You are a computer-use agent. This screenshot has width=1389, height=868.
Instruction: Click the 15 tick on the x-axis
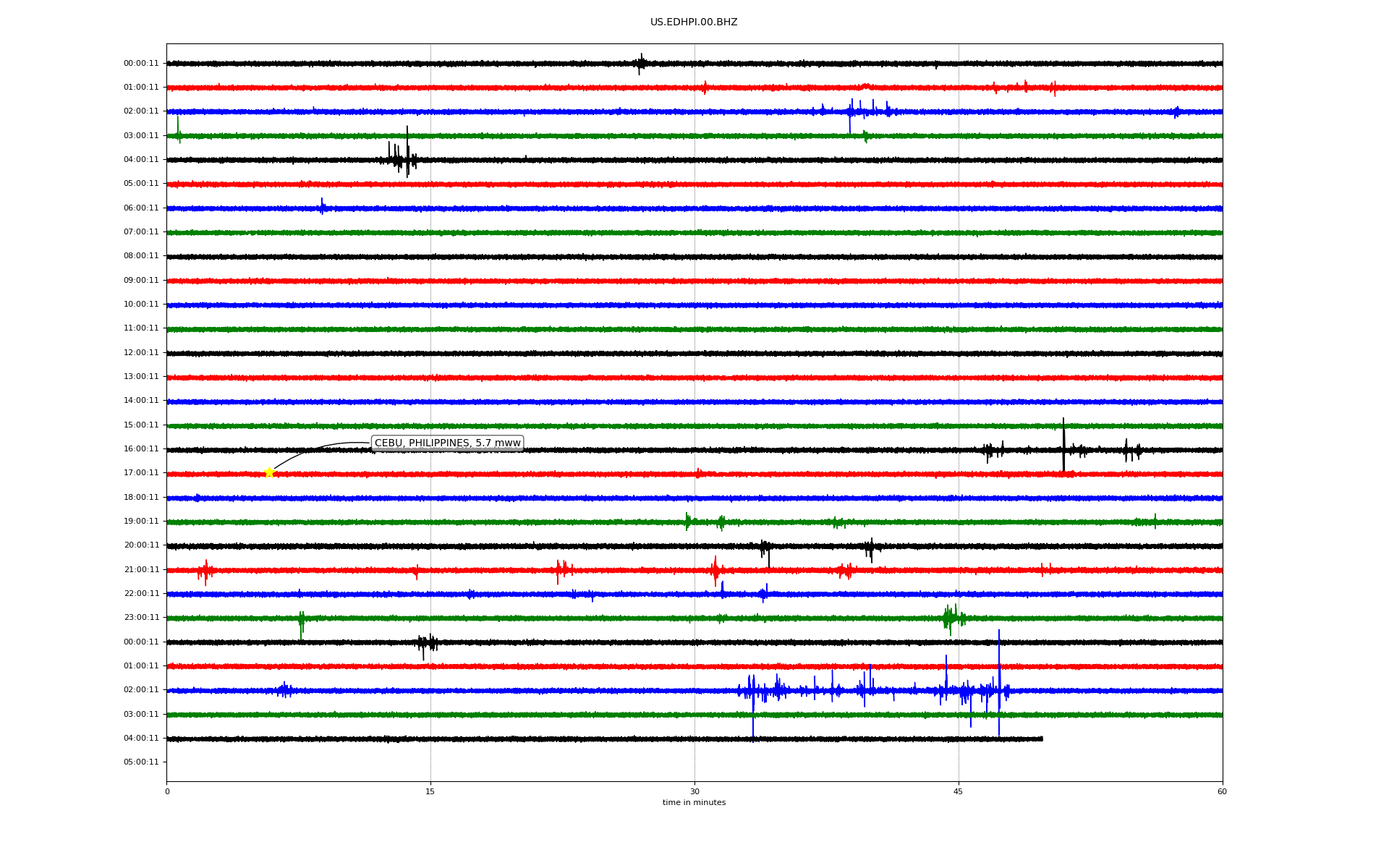point(430,791)
